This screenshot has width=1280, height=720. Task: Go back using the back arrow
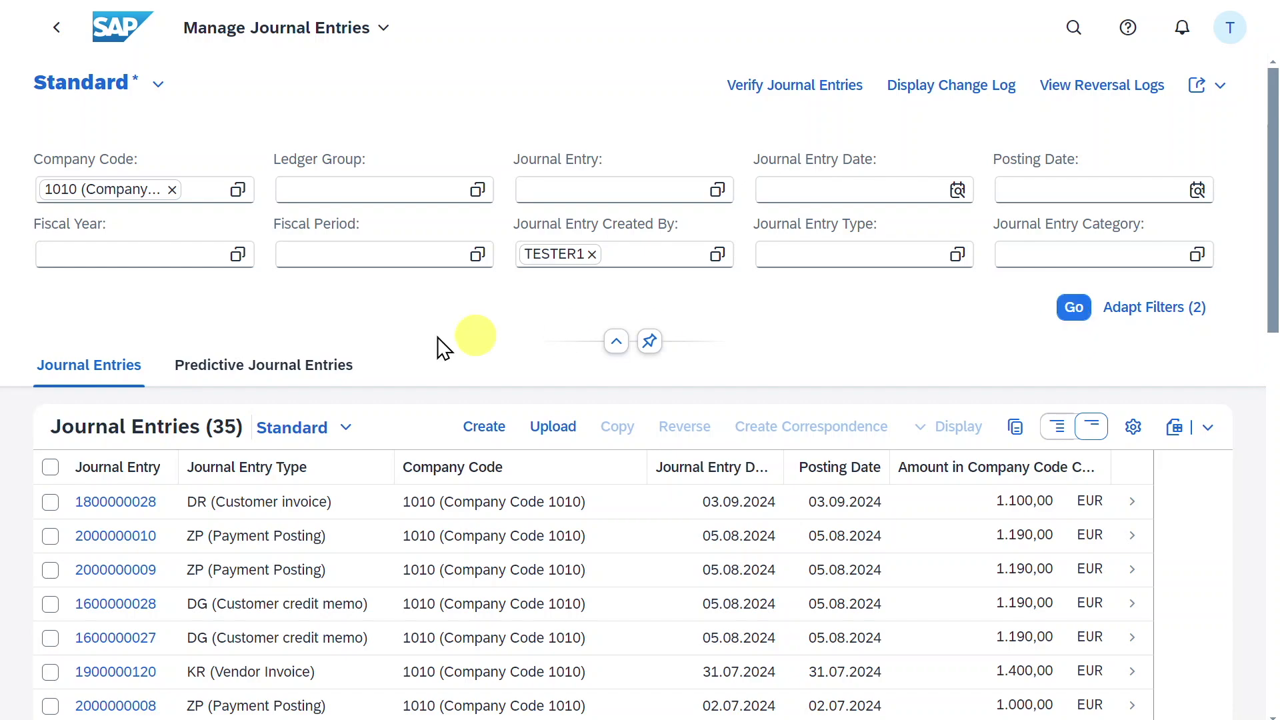tap(56, 28)
